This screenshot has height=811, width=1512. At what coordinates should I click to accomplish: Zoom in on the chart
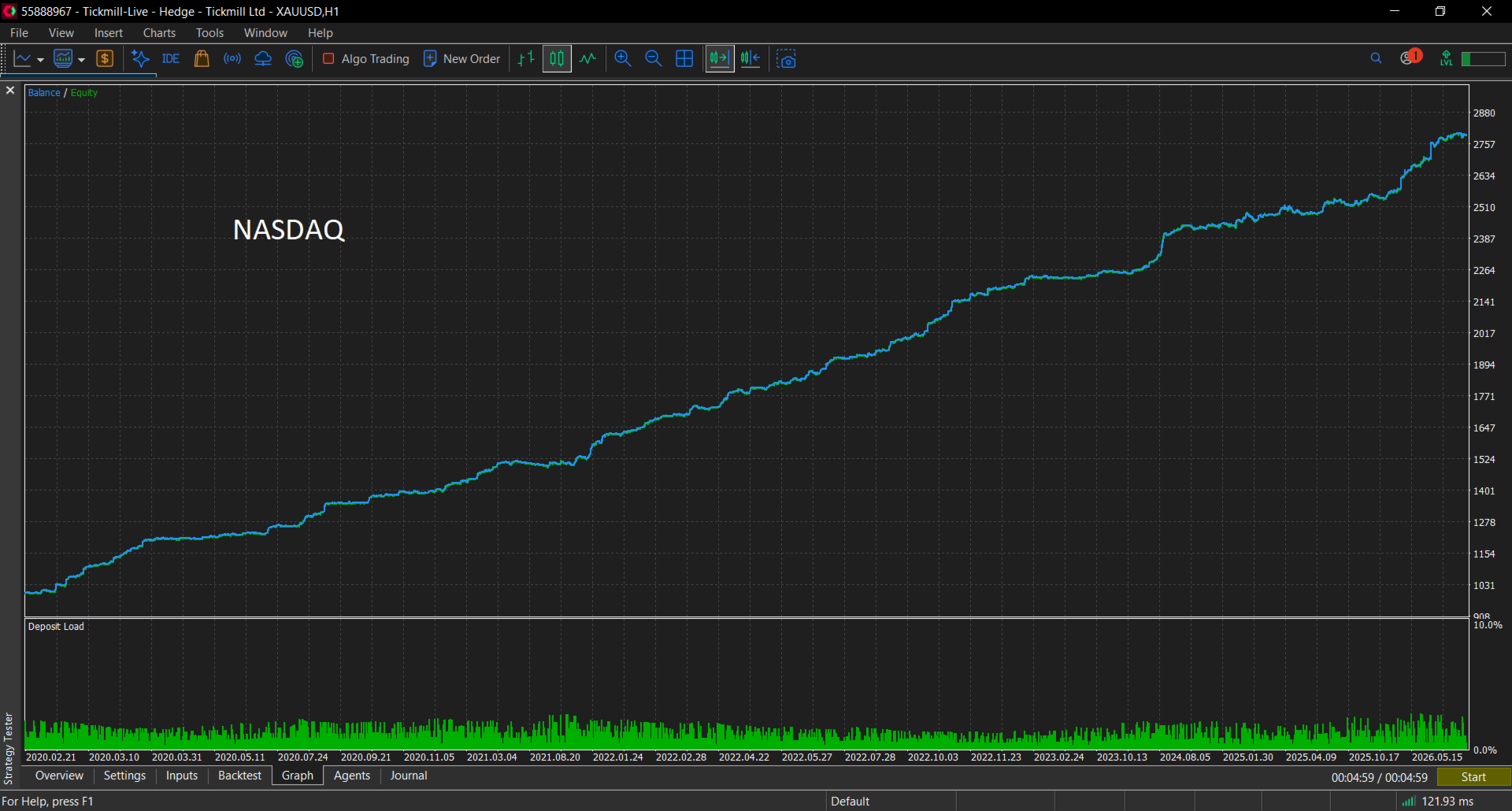623,59
